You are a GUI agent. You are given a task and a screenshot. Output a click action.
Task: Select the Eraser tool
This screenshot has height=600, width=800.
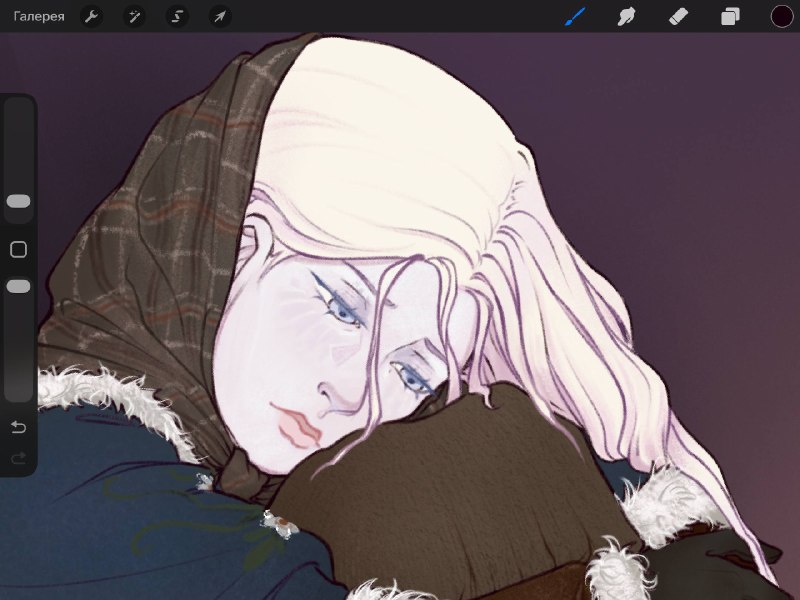[678, 17]
